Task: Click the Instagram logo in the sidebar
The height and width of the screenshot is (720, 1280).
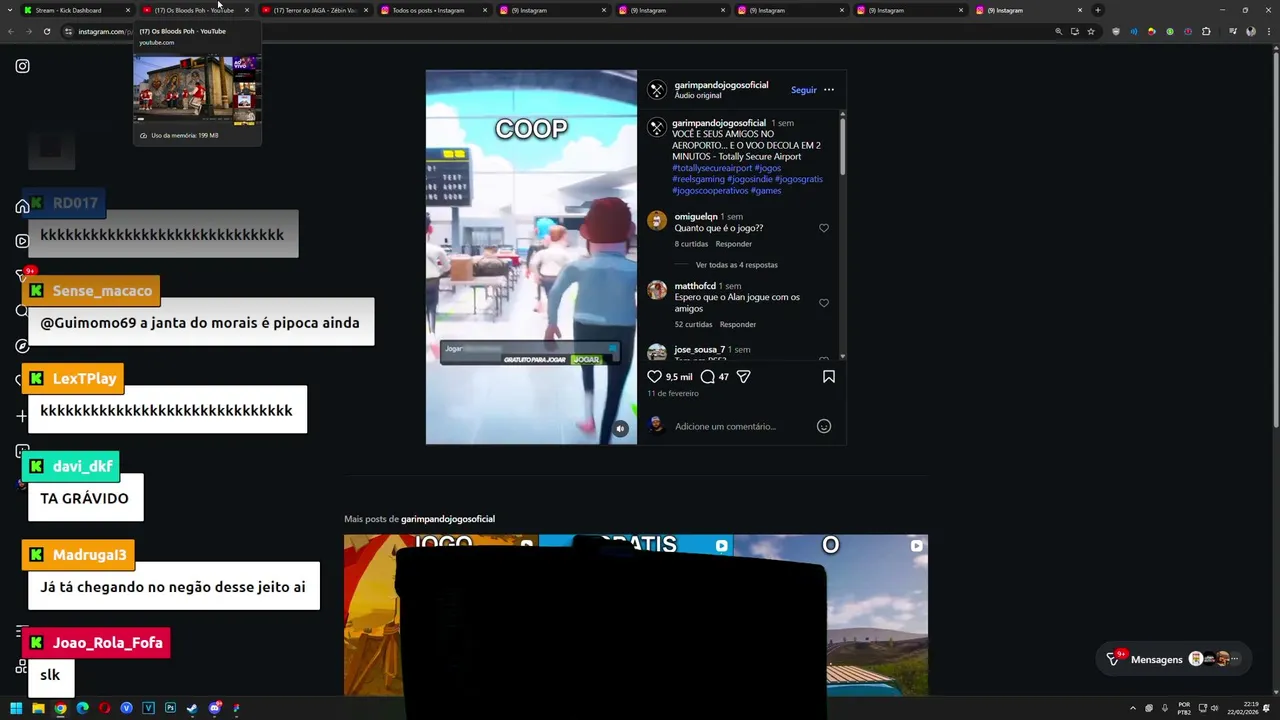Action: coord(22,66)
